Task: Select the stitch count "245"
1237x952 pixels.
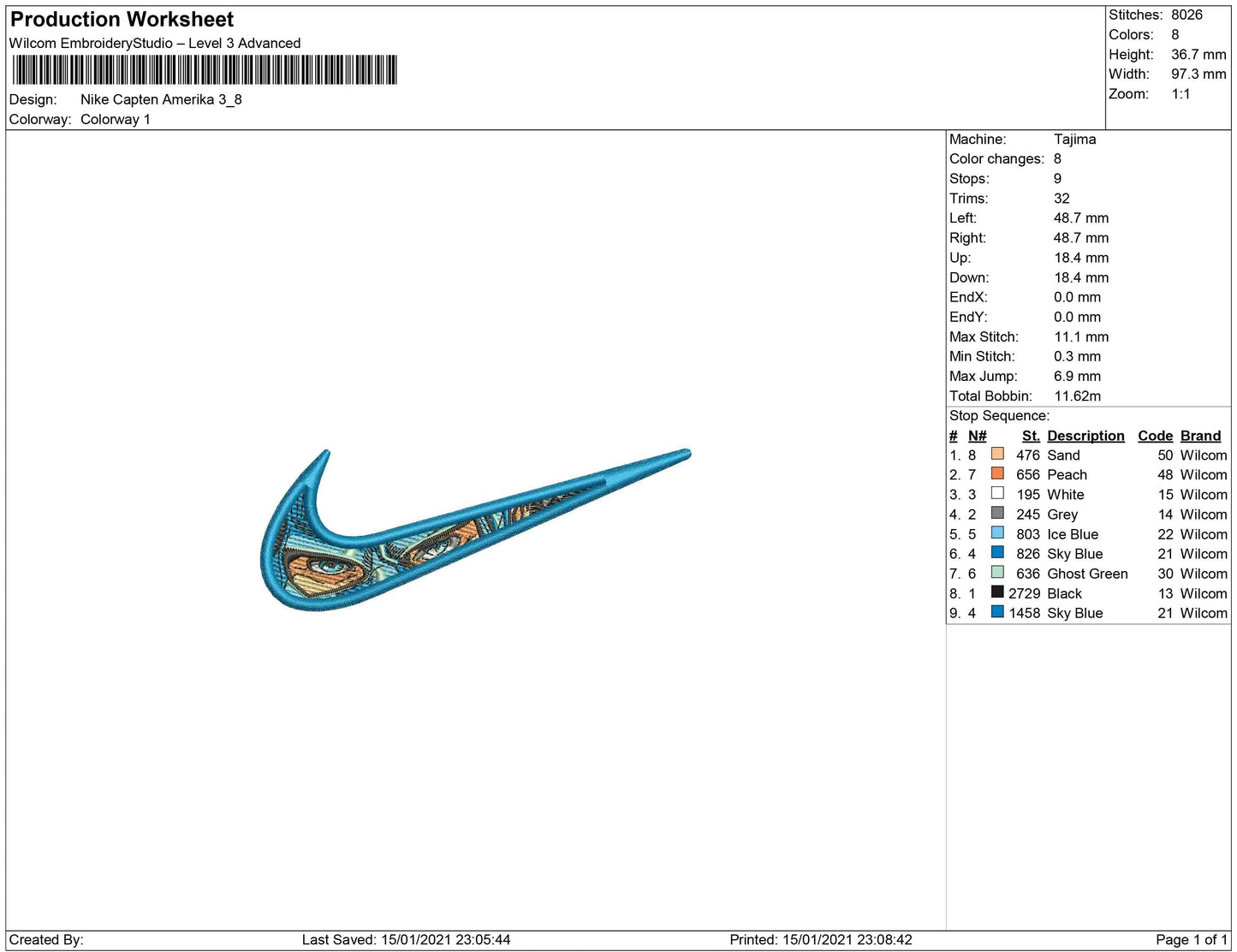Action: pos(1028,515)
